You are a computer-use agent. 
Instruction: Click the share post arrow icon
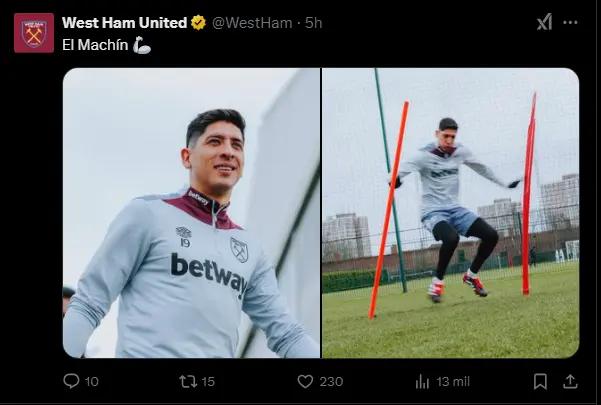click(570, 381)
